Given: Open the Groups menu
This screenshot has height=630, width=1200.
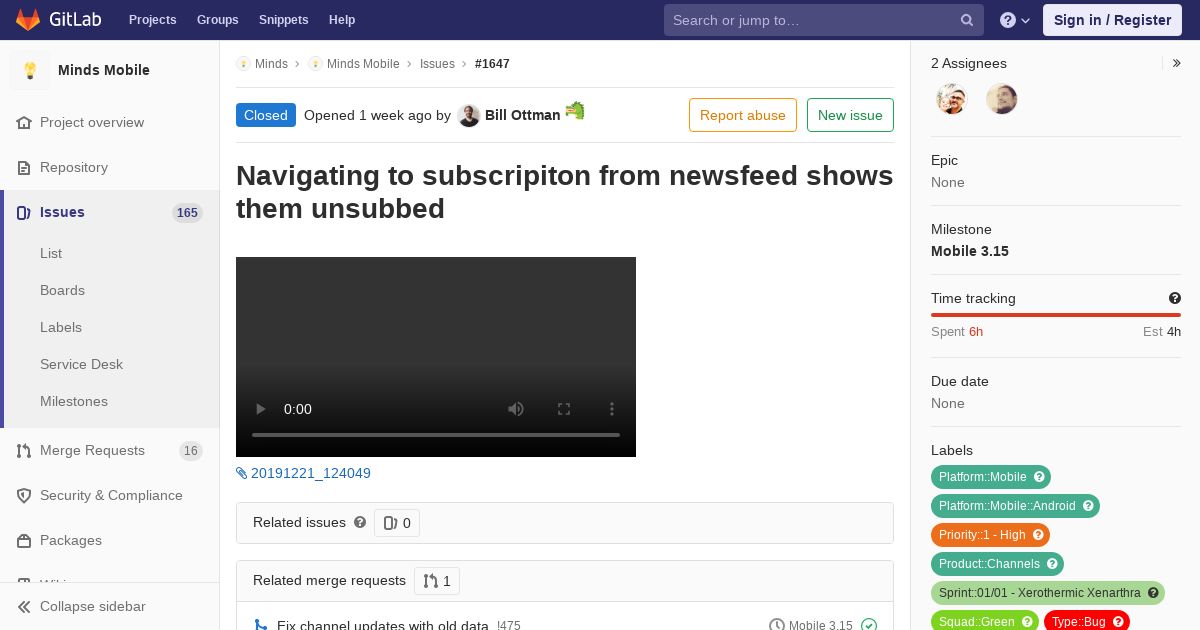Looking at the screenshot, I should coord(217,20).
